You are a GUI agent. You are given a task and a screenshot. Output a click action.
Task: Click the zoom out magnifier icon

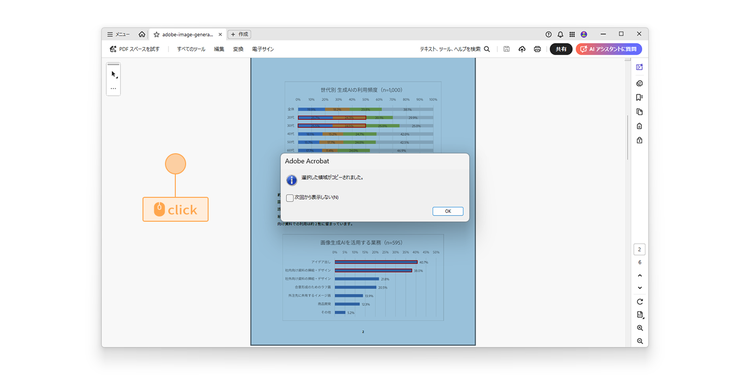(640, 341)
